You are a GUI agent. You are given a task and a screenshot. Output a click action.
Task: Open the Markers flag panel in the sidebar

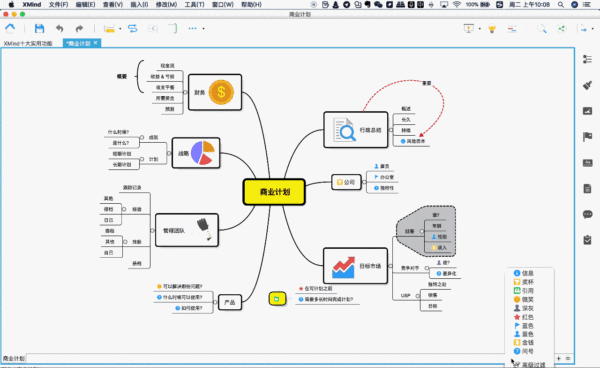587,137
